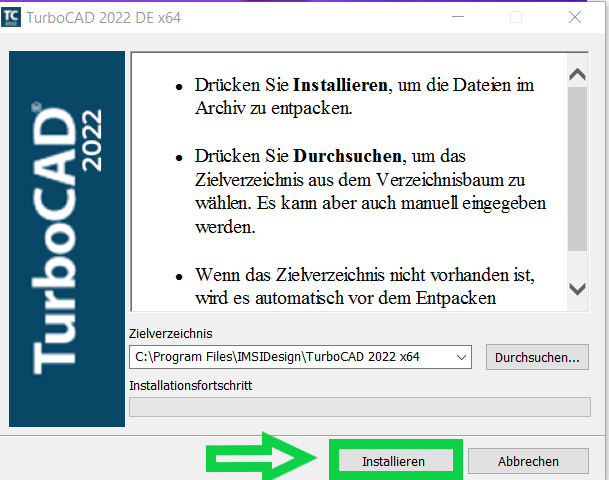This screenshot has height=480, width=609.
Task: Click the Installationsfortschritt progress bar
Action: 360,407
